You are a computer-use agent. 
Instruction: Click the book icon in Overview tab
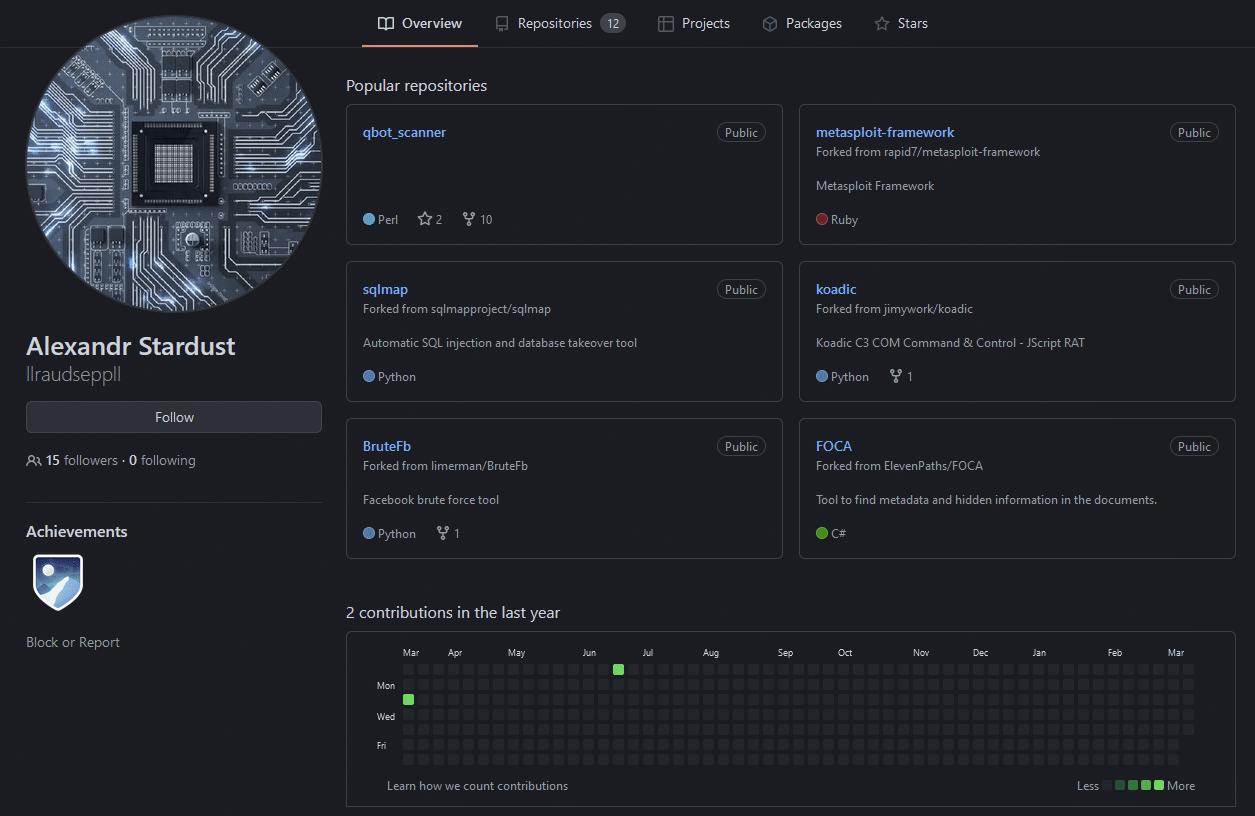(386, 23)
